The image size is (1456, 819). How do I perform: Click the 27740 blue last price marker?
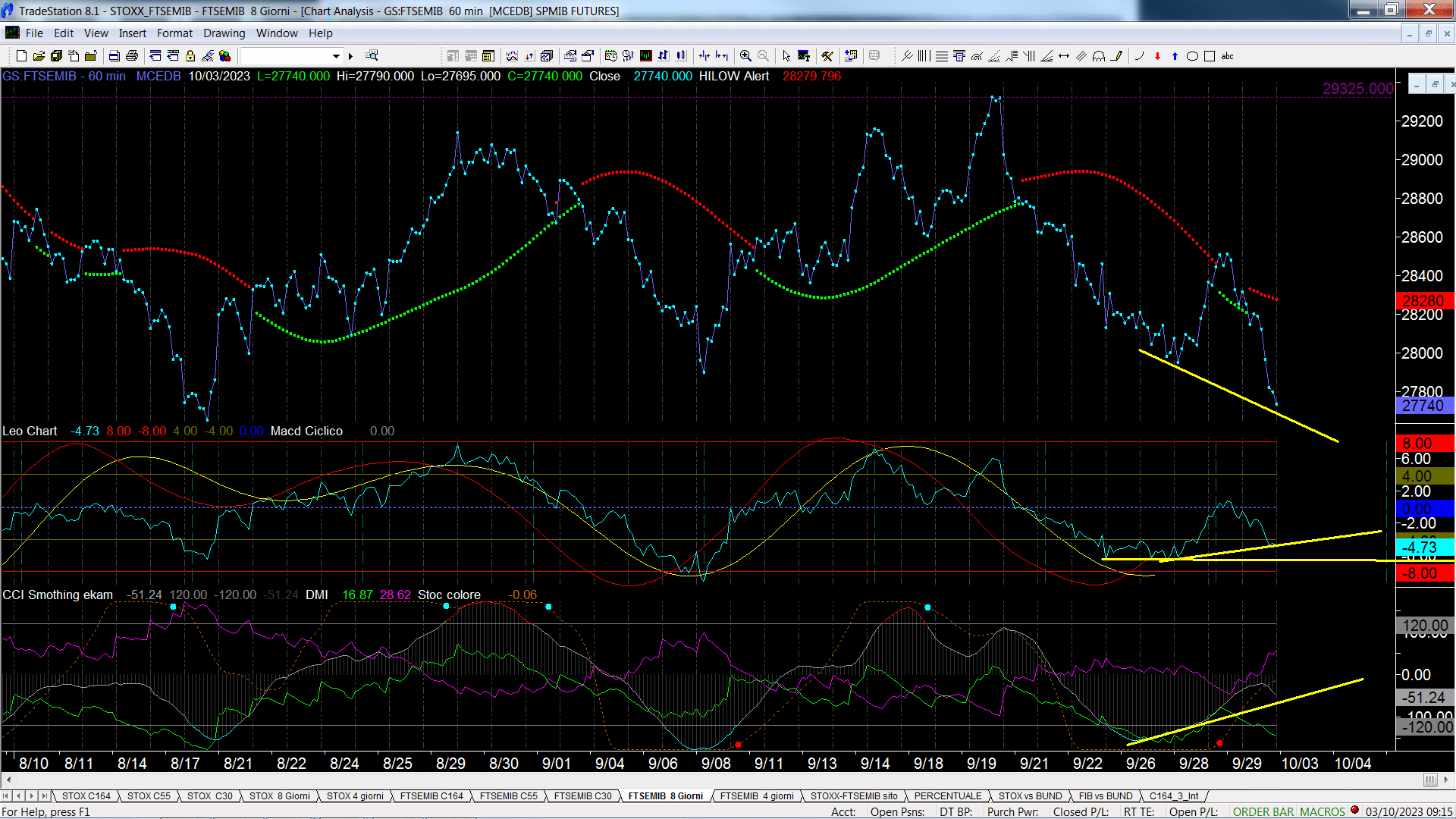coord(1424,406)
